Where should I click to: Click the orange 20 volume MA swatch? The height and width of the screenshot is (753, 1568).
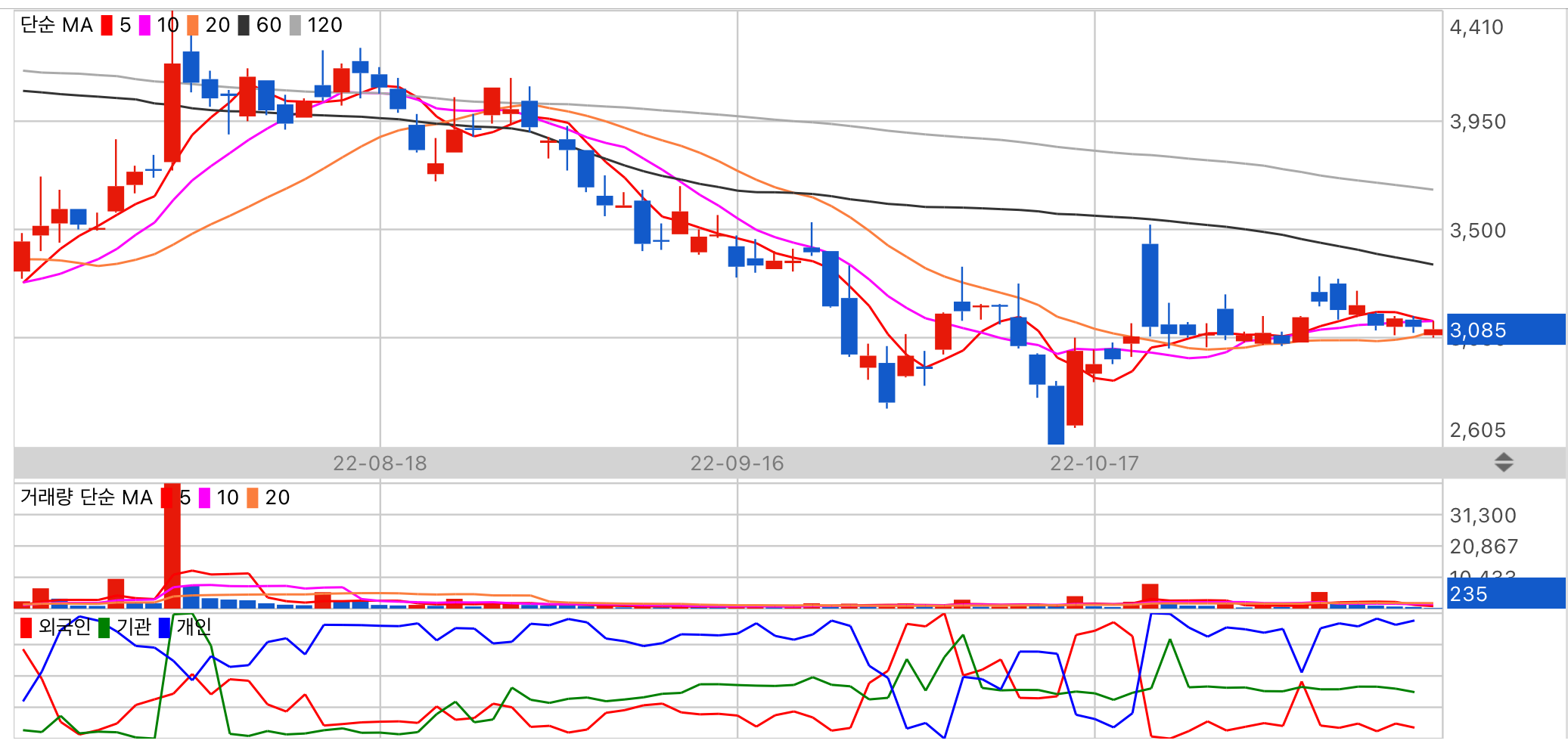tap(253, 497)
